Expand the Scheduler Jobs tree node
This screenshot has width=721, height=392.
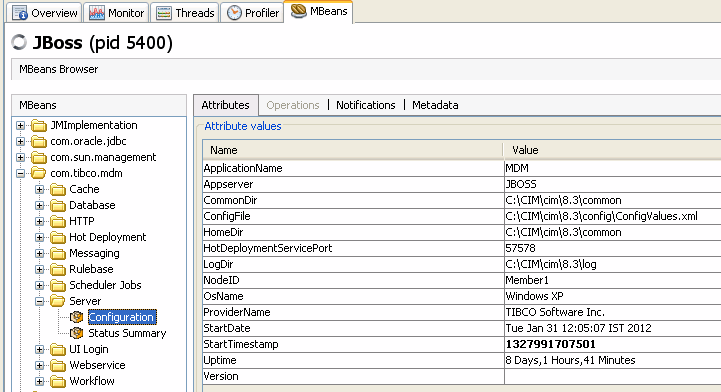pos(40,285)
